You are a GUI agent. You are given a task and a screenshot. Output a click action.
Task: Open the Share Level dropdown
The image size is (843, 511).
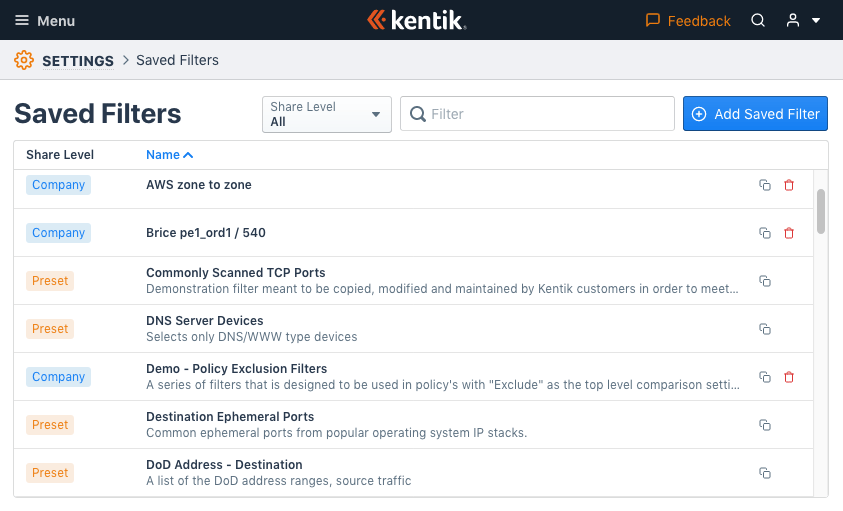327,114
